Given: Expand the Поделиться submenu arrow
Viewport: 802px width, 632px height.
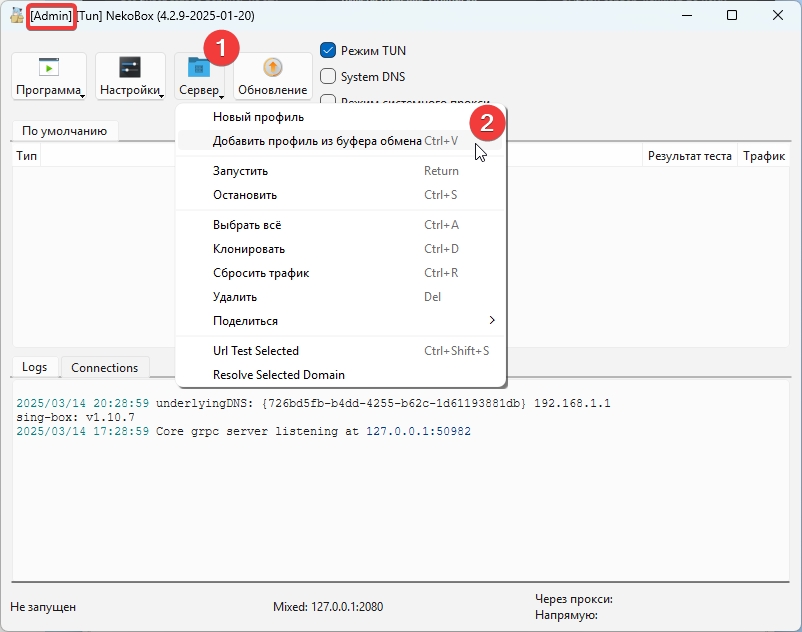Looking at the screenshot, I should [x=491, y=321].
